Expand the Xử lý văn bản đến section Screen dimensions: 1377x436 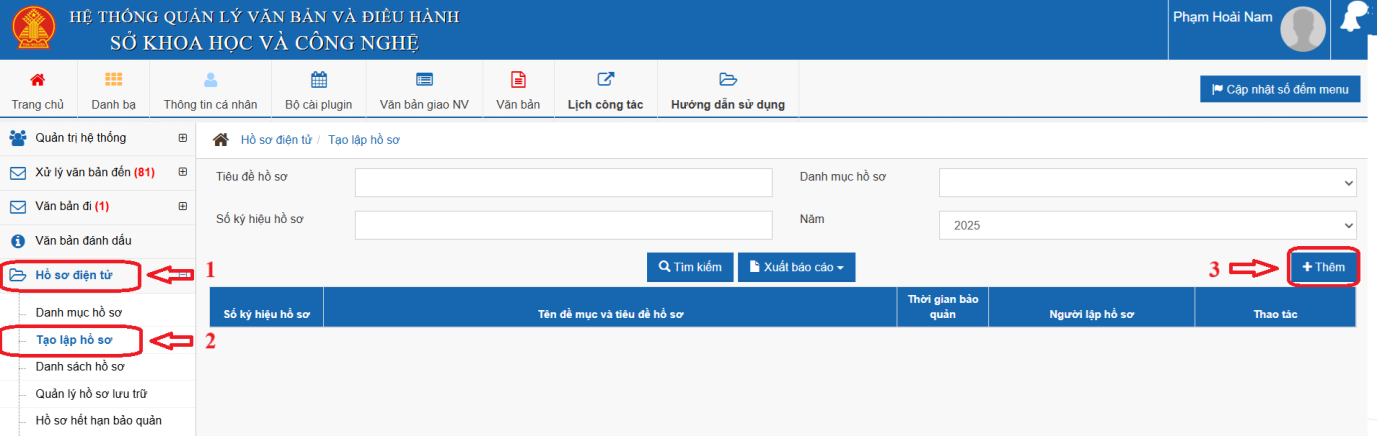182,172
